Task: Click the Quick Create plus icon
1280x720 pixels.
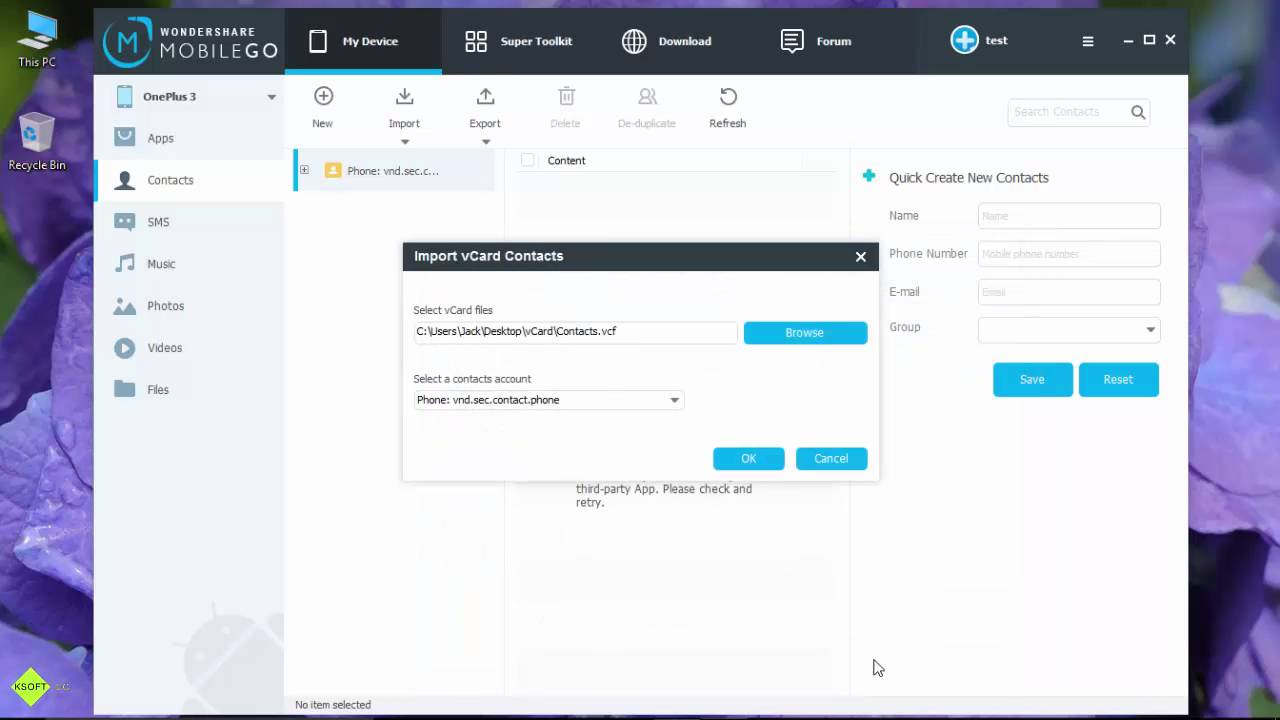Action: (869, 176)
